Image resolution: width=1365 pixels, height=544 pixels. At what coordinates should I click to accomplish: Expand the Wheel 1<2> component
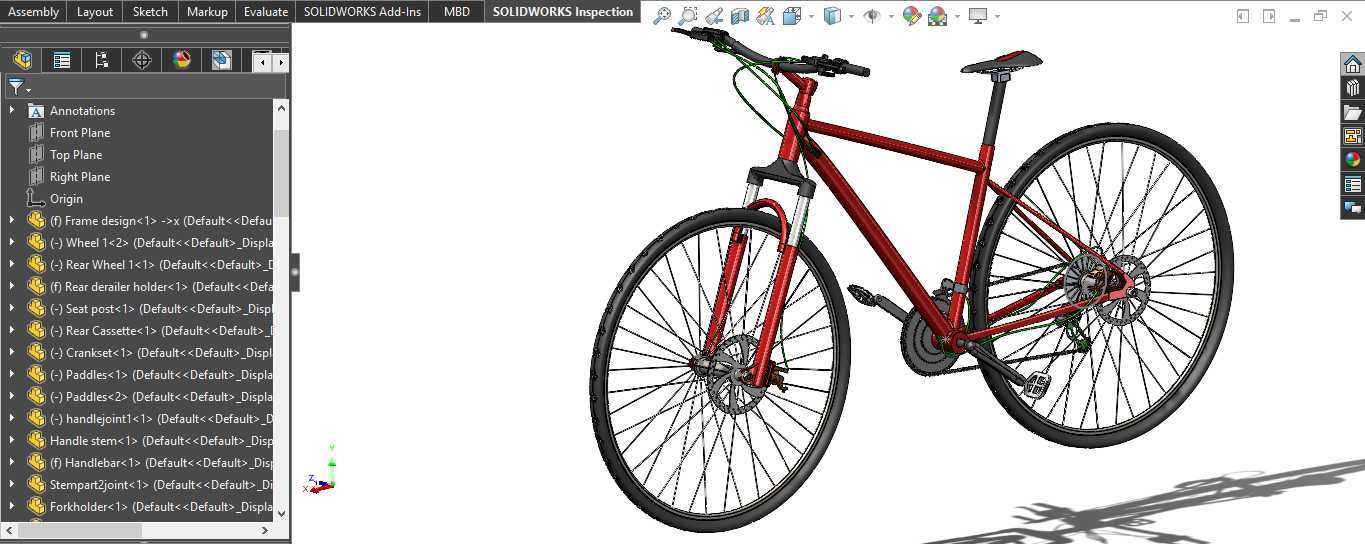click(11, 242)
